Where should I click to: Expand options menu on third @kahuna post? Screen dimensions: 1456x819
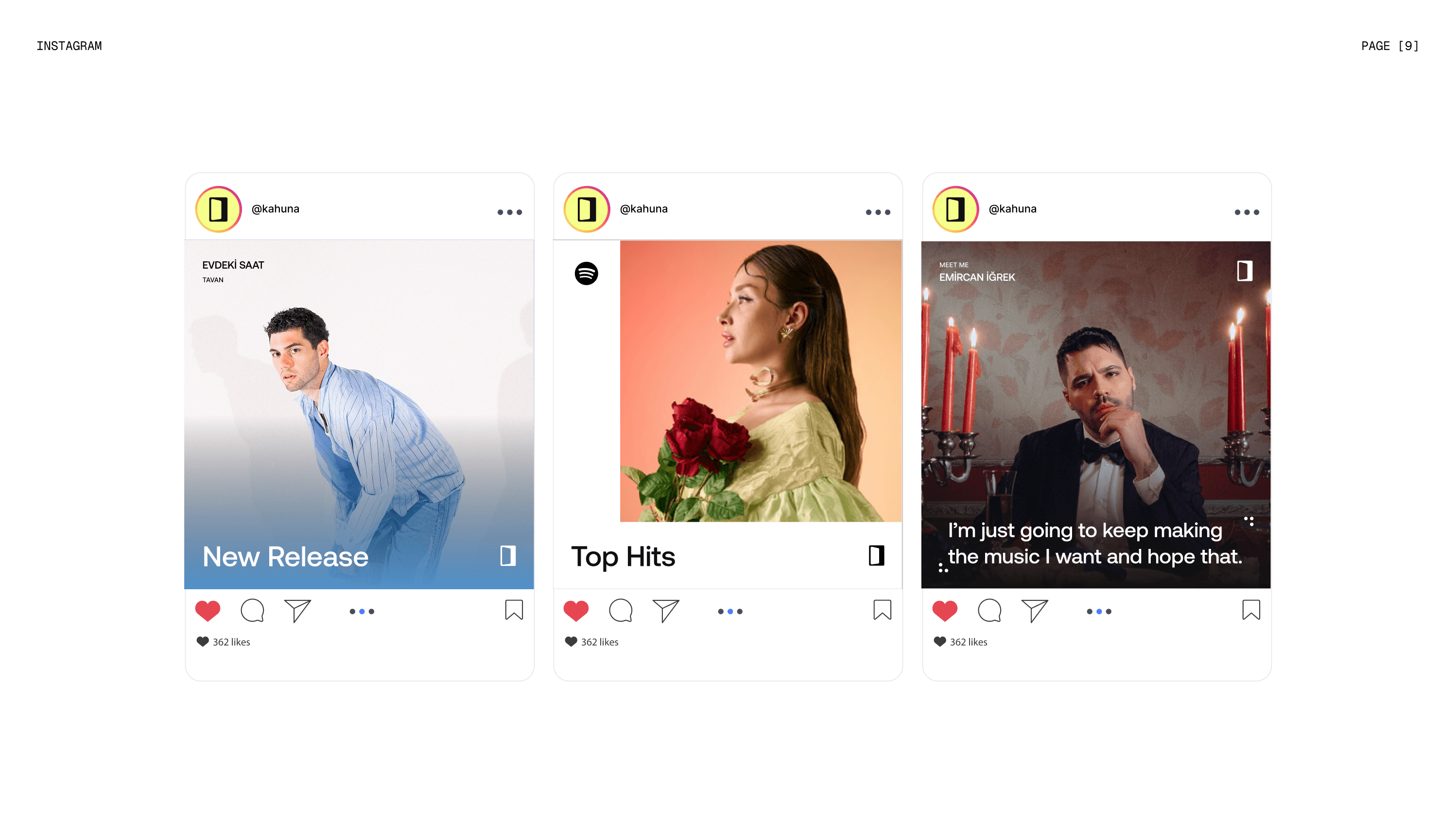1247,212
